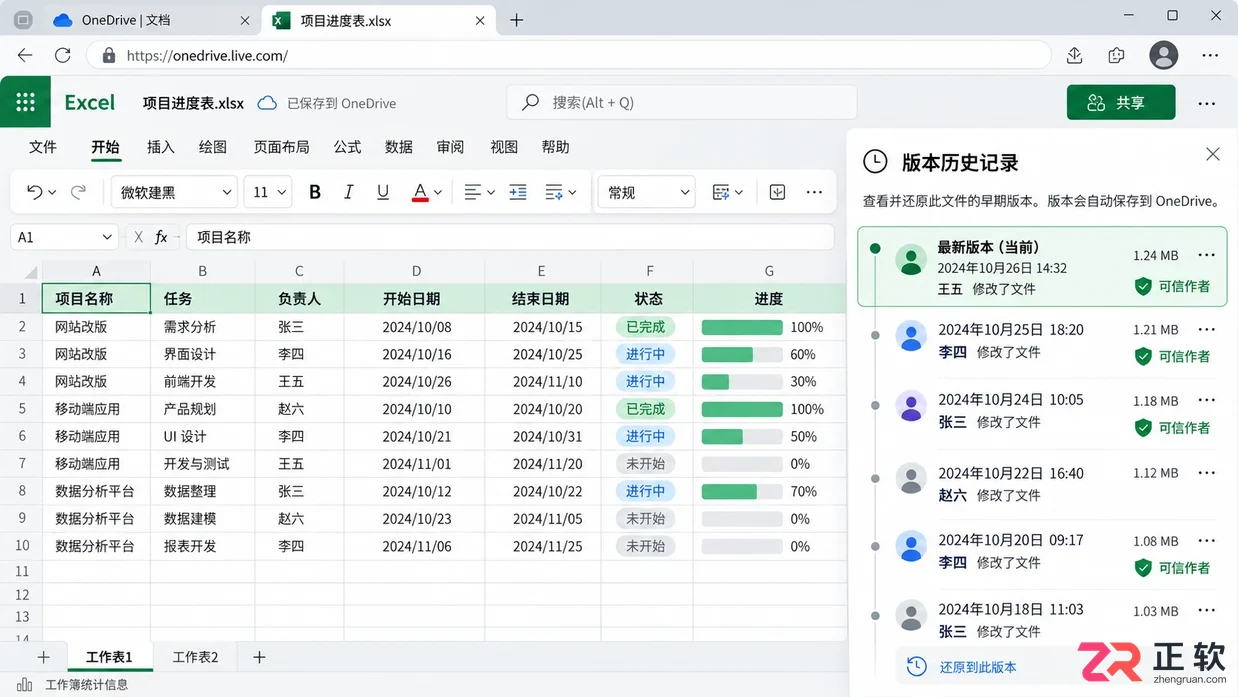1238x697 pixels.
Task: Click the fx insert function icon
Action: coord(161,237)
